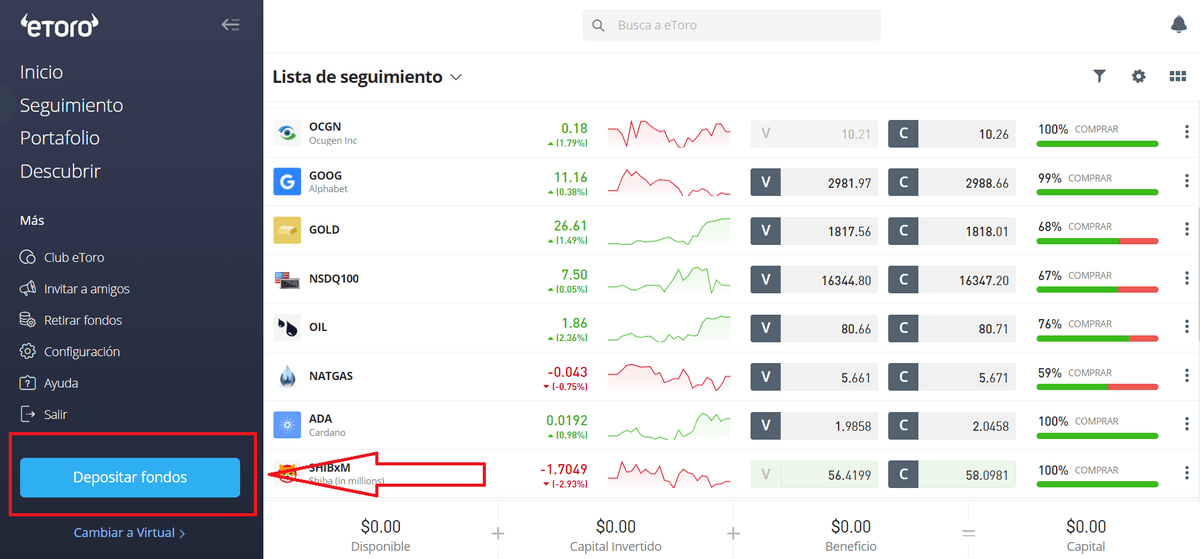Open the three-dot menu for NSDQ100 row
This screenshot has height=559, width=1200.
tap(1186, 280)
